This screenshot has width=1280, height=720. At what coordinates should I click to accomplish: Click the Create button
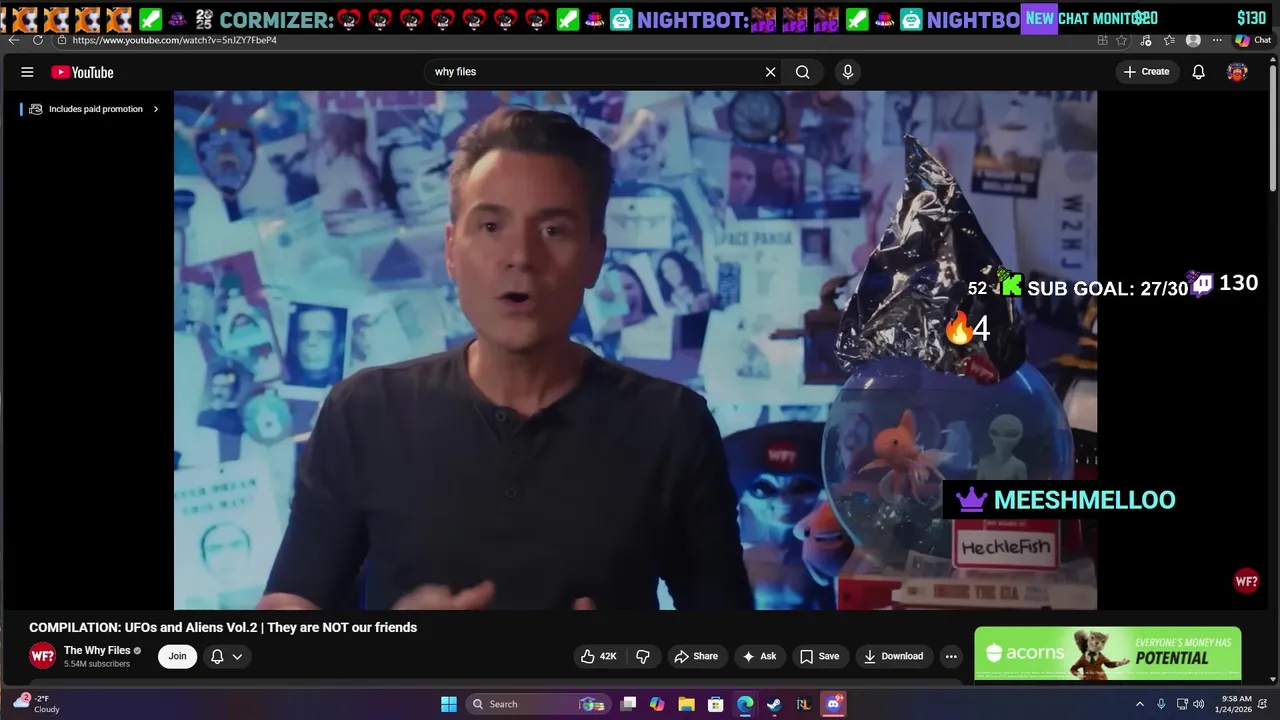click(1146, 72)
